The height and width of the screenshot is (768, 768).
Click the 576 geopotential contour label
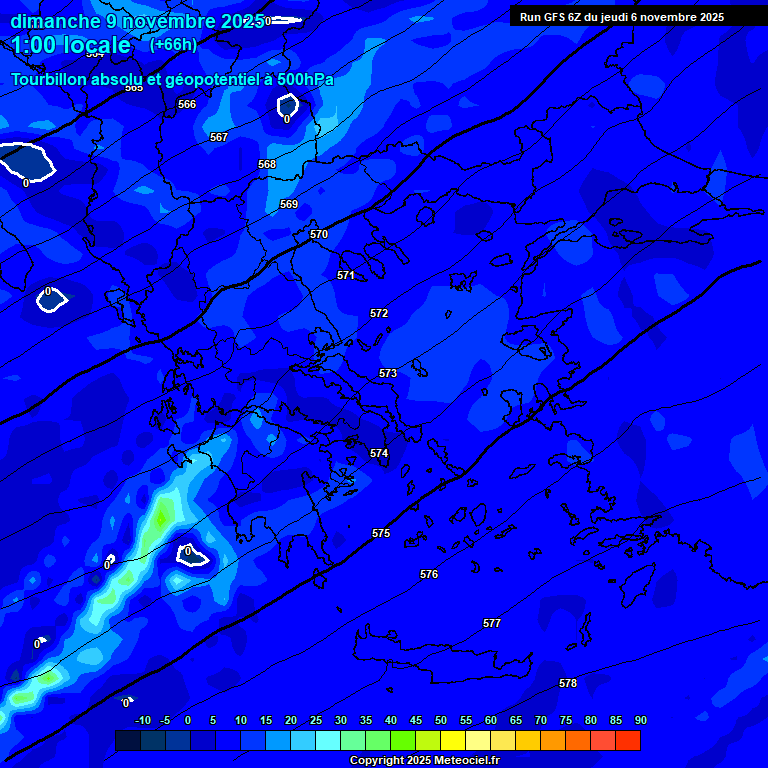429,574
